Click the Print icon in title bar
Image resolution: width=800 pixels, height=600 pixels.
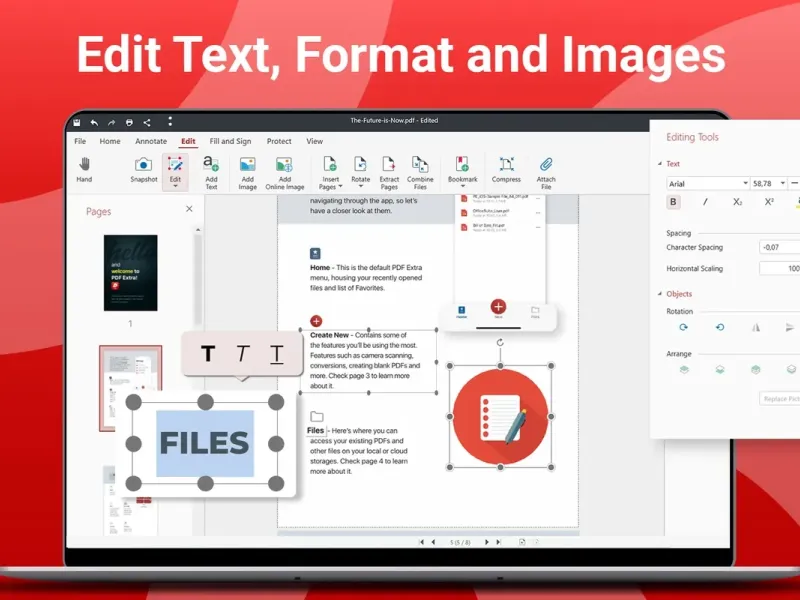coord(129,122)
